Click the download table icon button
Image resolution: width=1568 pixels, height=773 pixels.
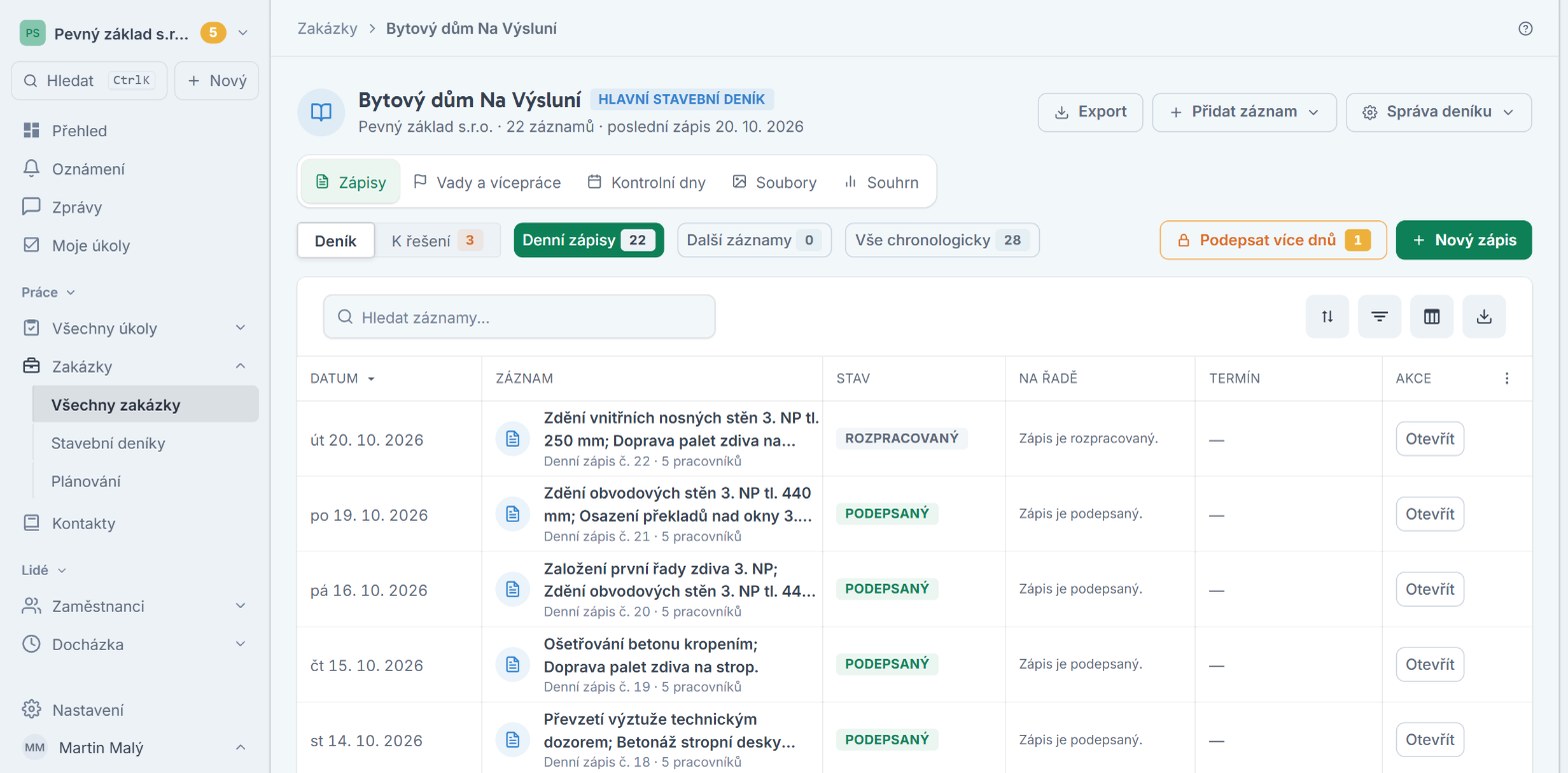(1484, 317)
